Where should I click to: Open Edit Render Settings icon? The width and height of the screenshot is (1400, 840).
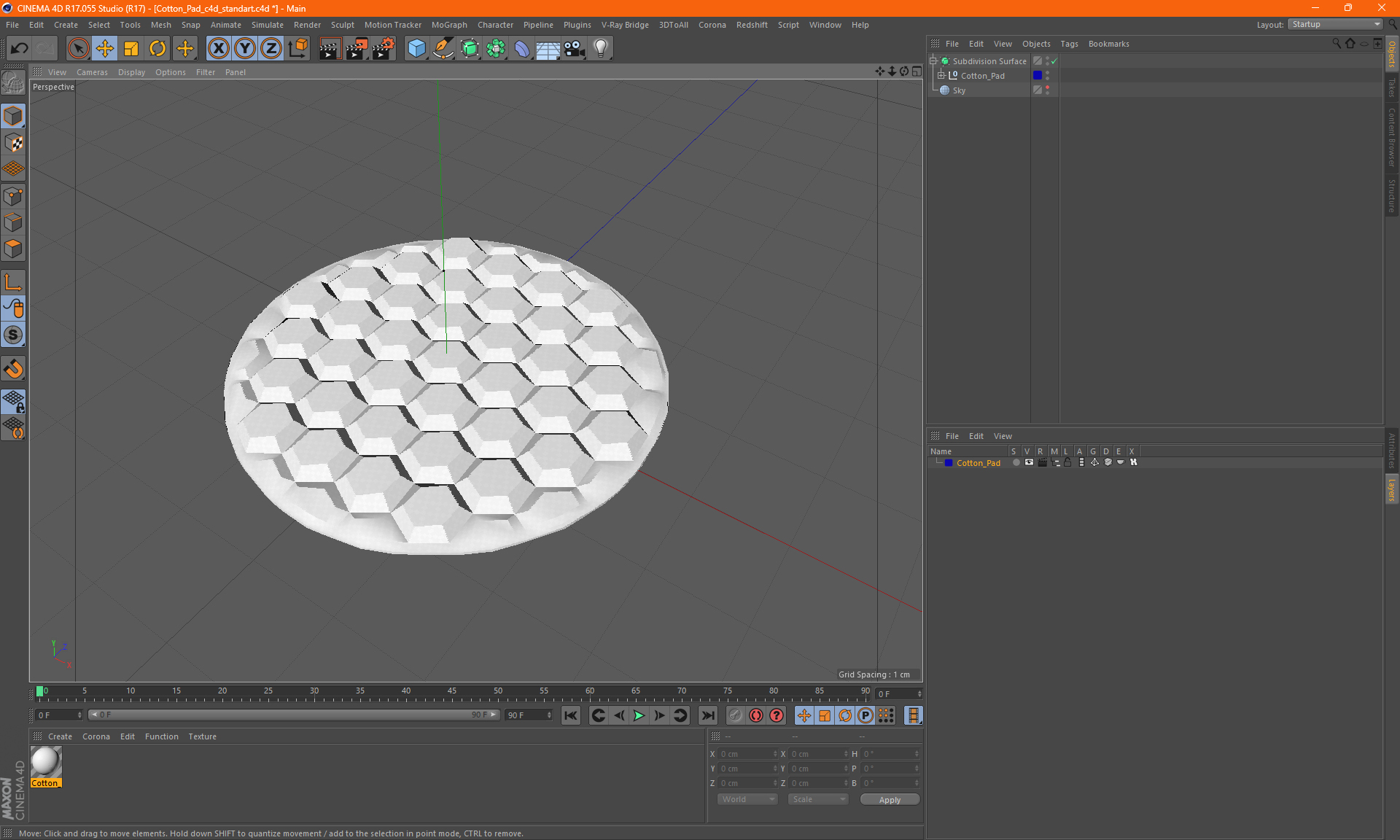(x=383, y=49)
